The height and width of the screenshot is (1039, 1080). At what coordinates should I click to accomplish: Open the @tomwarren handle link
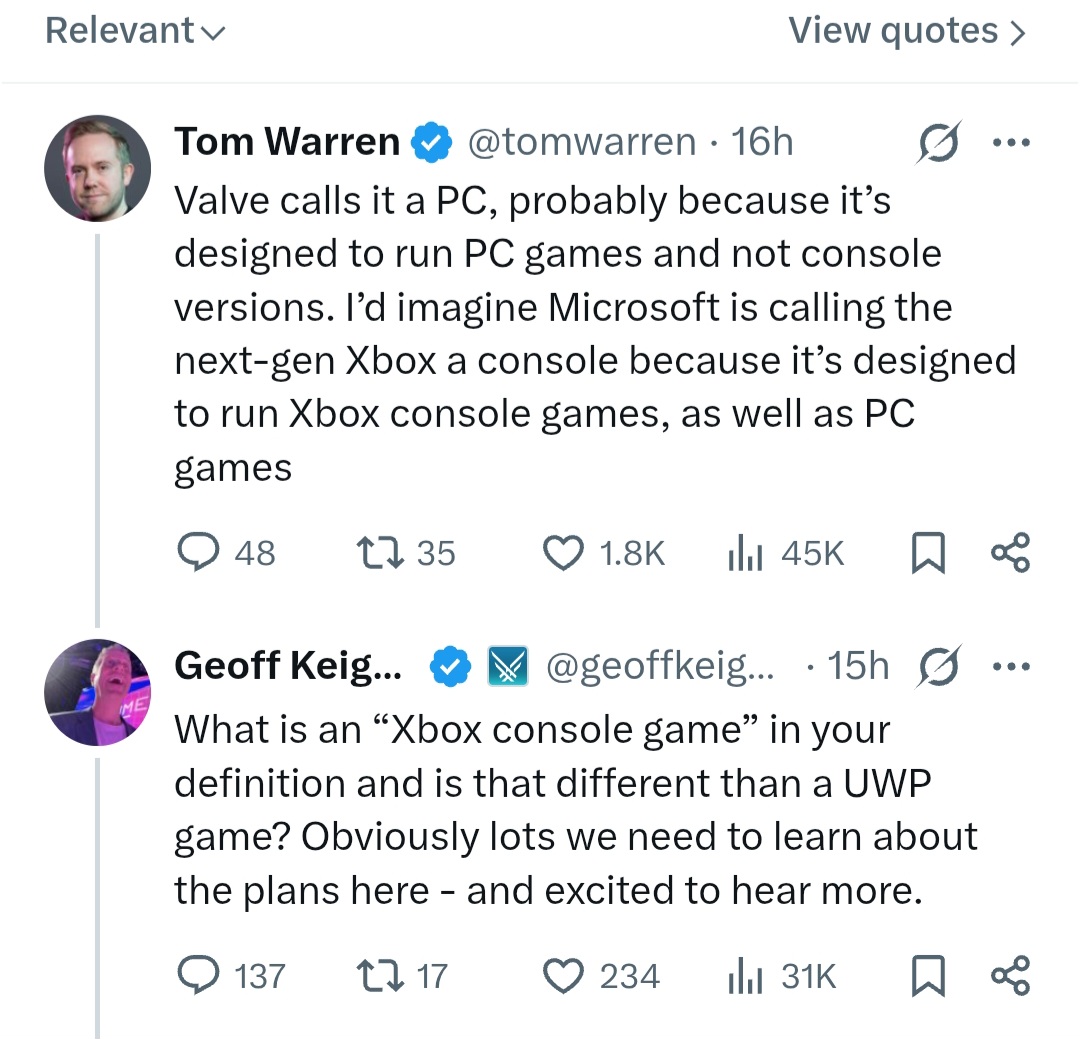581,142
